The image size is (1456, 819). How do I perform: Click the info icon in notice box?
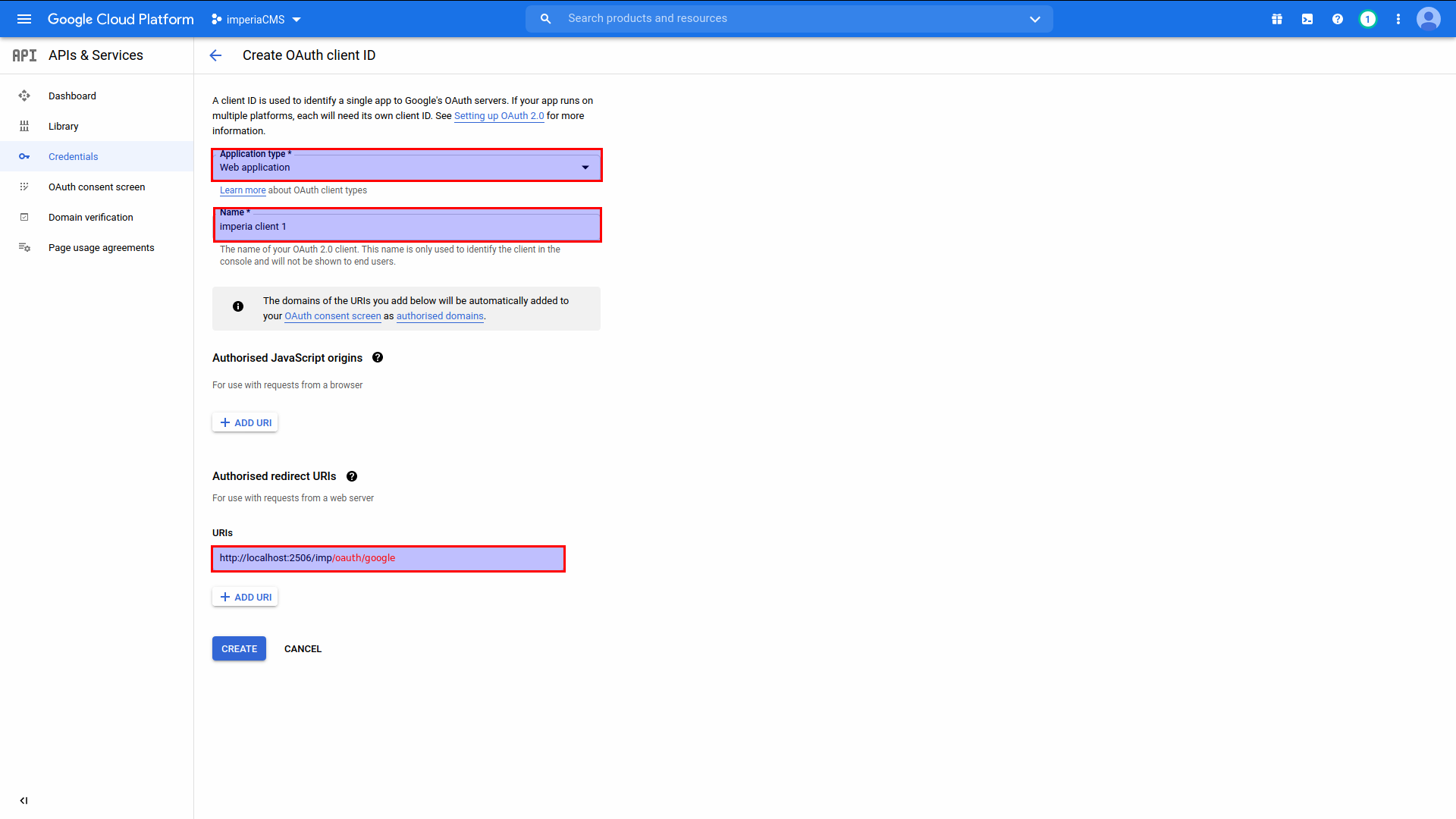click(x=238, y=306)
